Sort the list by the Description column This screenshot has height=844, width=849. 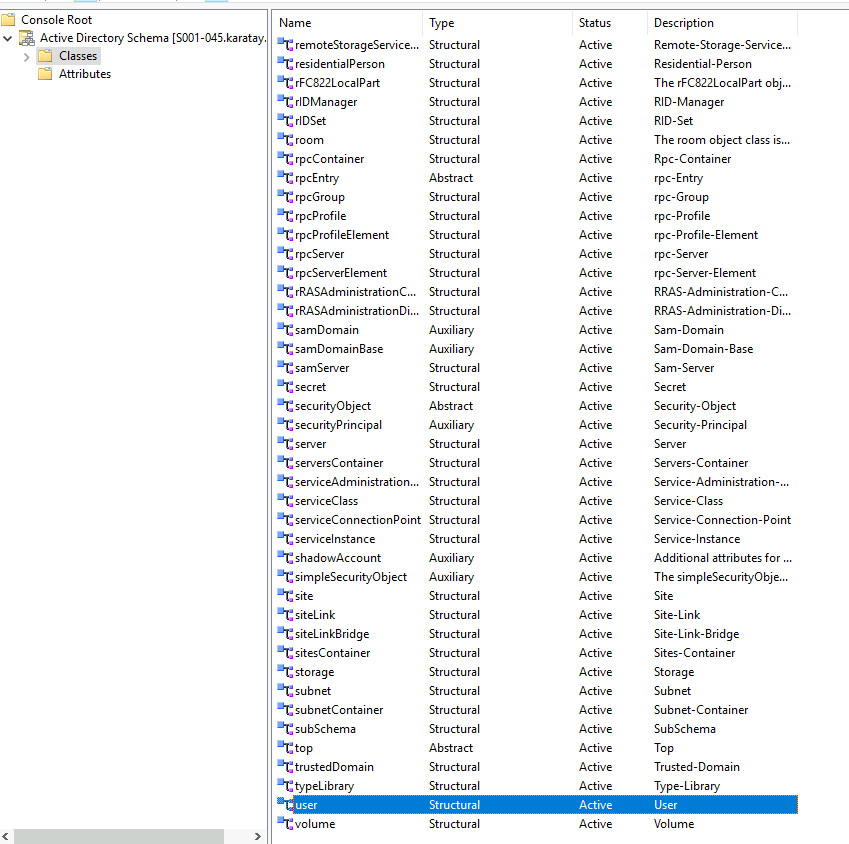click(722, 23)
